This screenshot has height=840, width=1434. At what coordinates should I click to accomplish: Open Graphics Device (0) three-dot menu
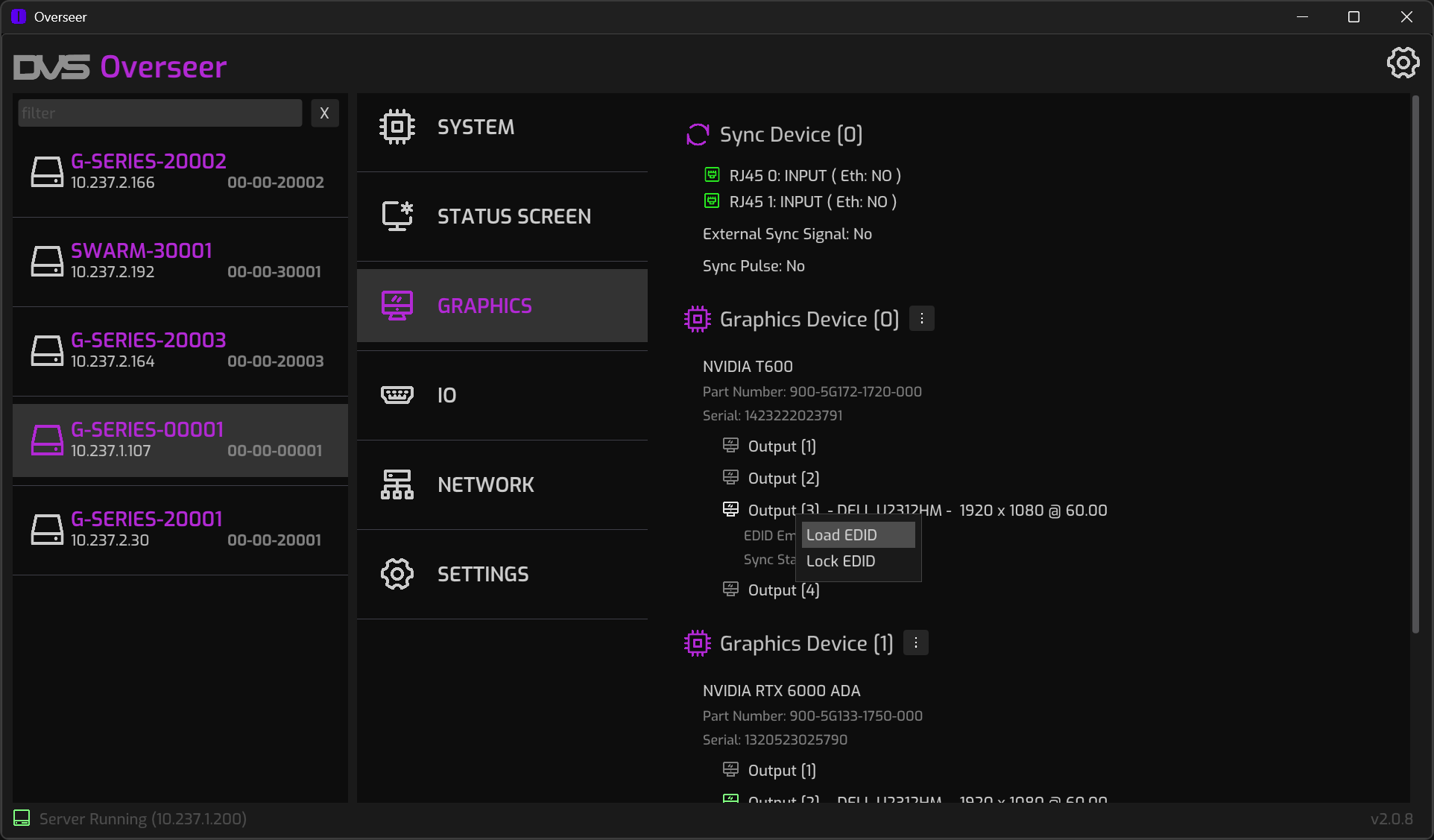(x=922, y=319)
